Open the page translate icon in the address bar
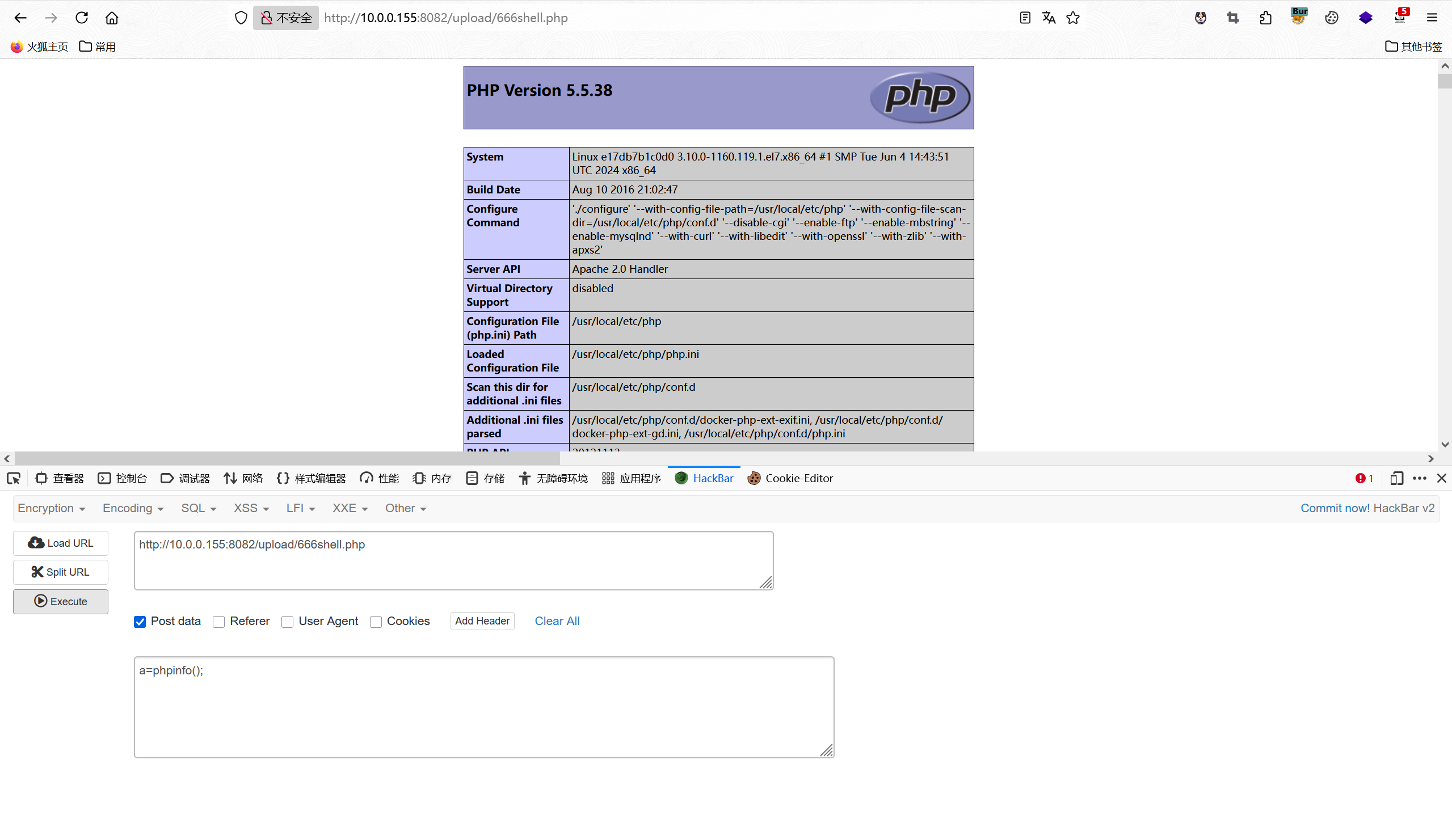1452x840 pixels. (x=1049, y=18)
